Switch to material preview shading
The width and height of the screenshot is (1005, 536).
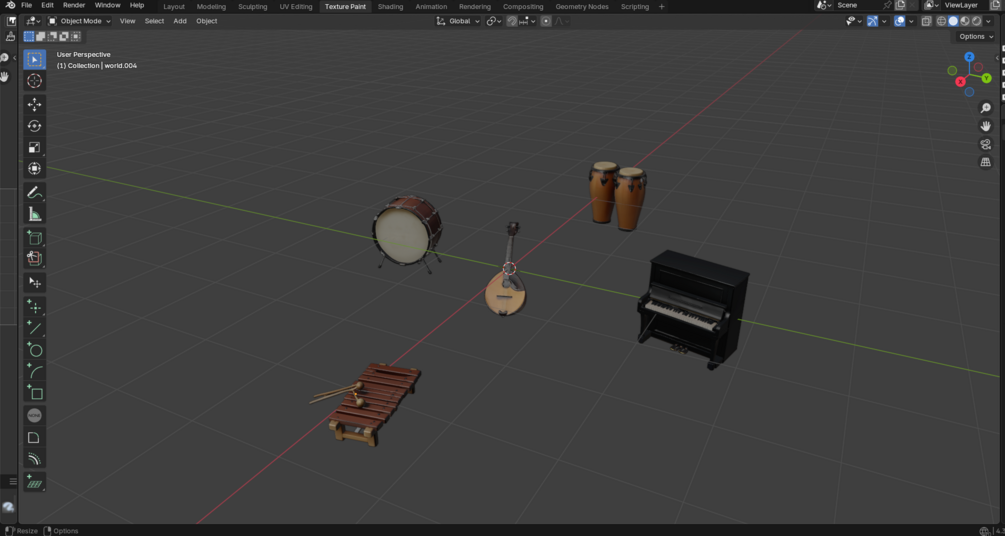965,21
